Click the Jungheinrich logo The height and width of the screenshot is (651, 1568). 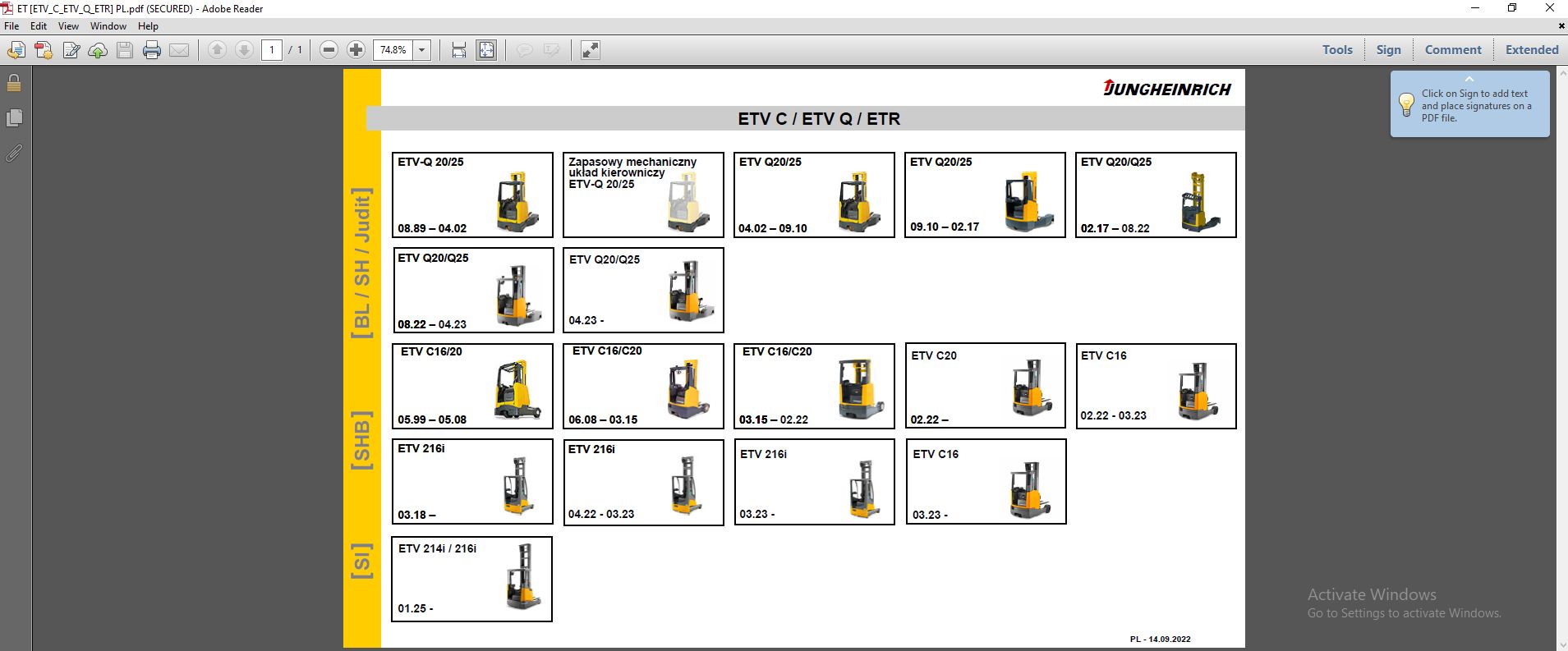coord(1167,89)
